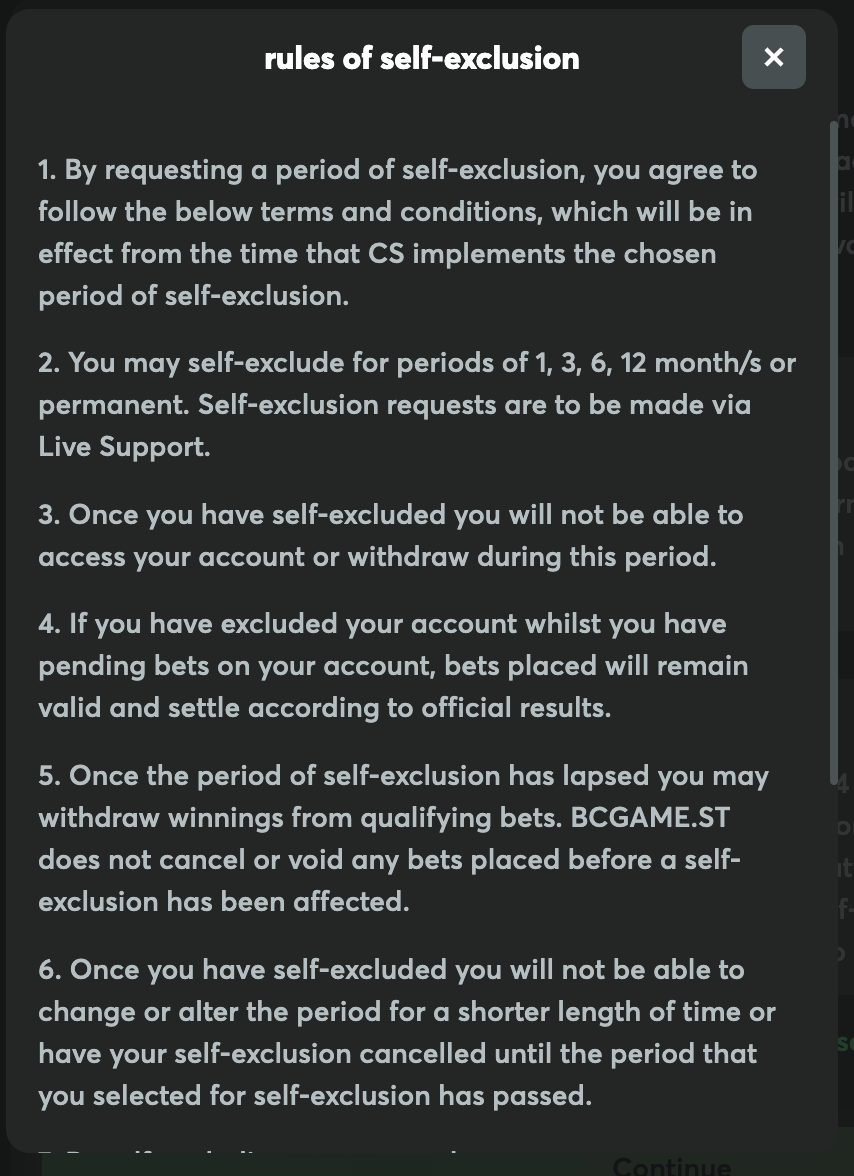This screenshot has height=1176, width=854.
Task: Click the dialog's vertical scrollbar thumb
Action: click(x=834, y=450)
